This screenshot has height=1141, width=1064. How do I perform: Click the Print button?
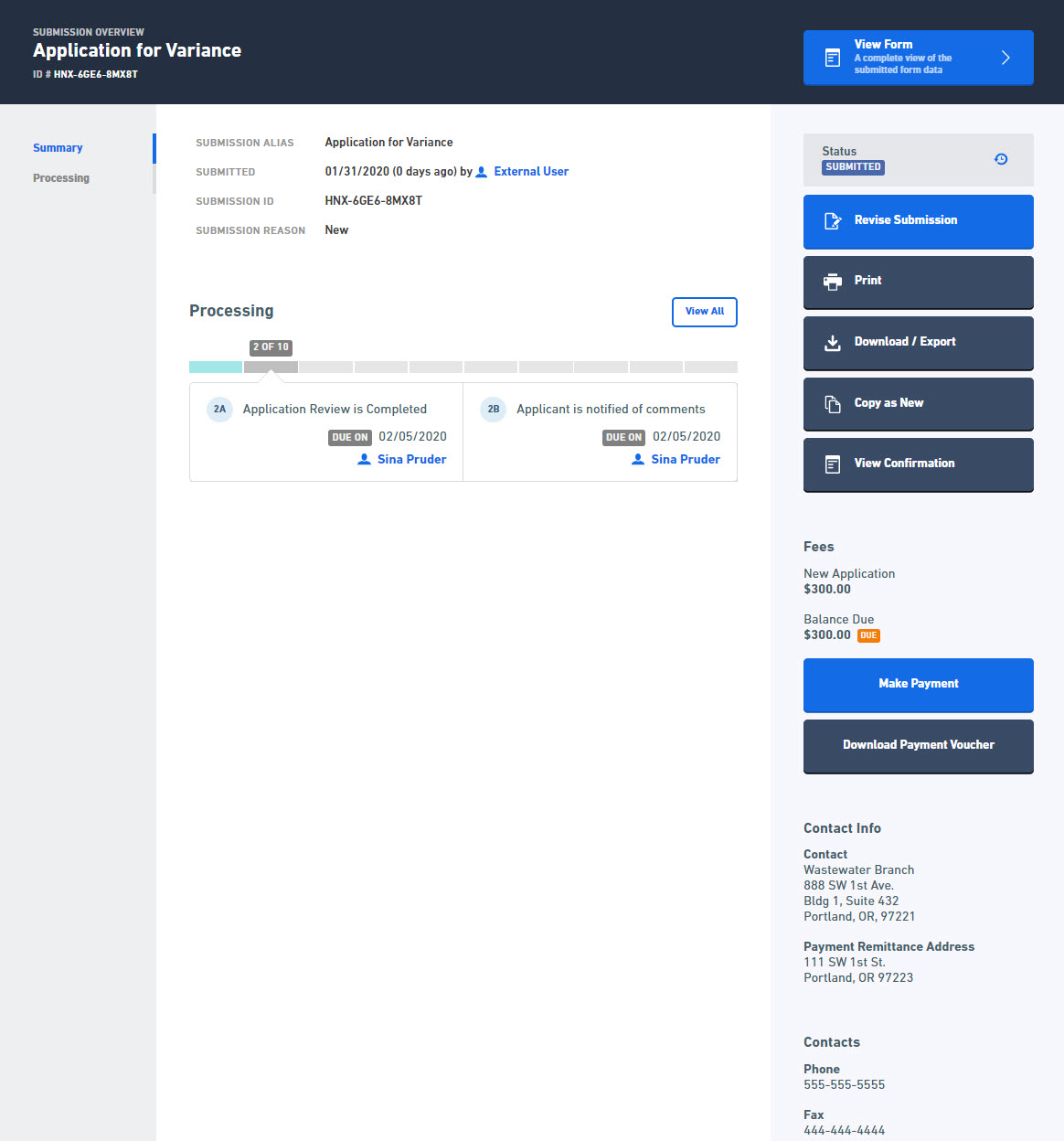(x=918, y=282)
